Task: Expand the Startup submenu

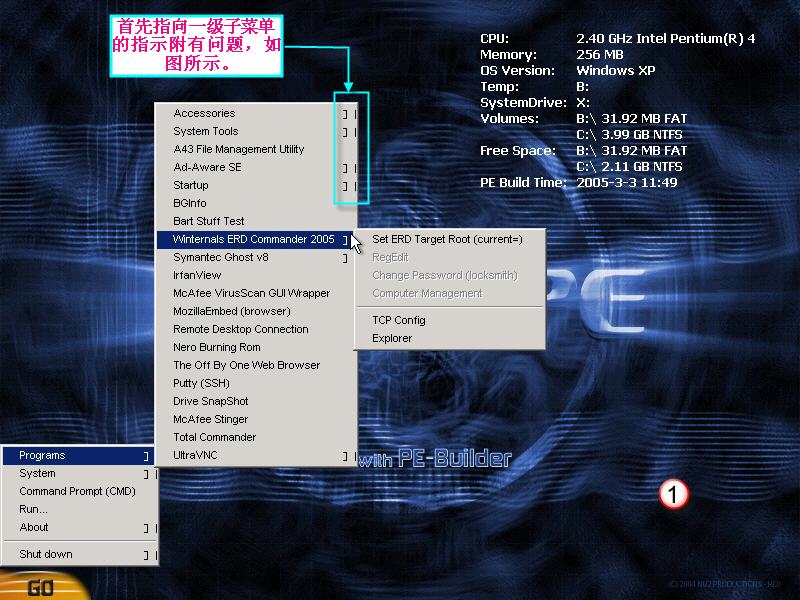Action: tap(256, 185)
